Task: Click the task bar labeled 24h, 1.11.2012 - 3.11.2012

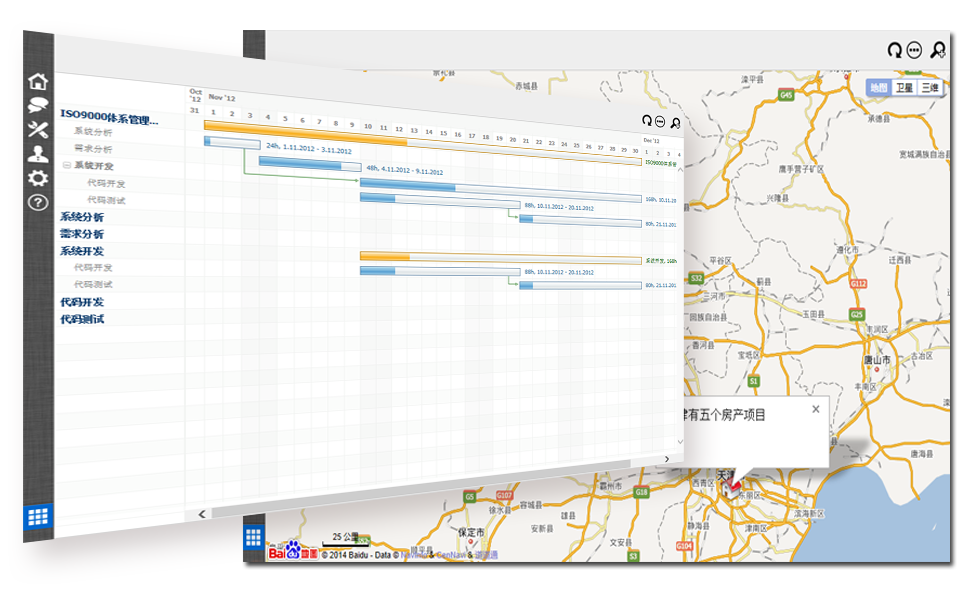Action: click(232, 143)
